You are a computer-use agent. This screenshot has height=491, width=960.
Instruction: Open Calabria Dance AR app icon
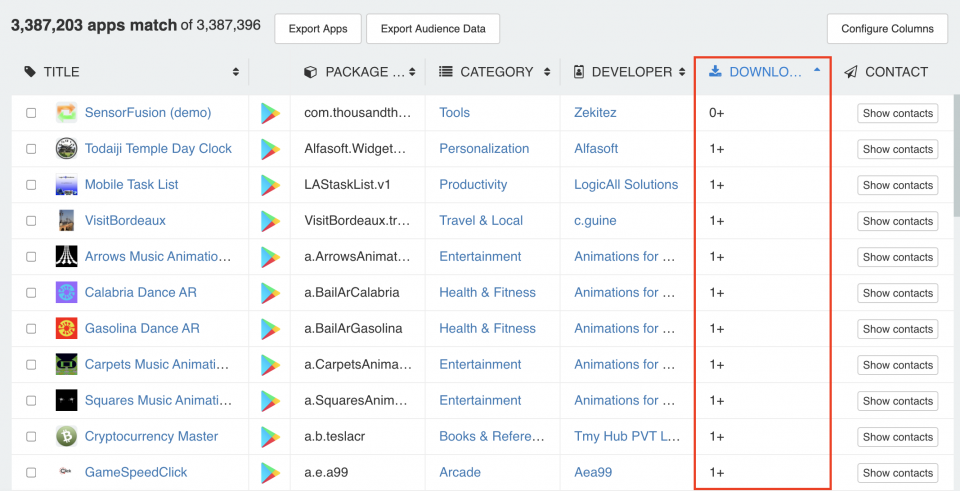click(66, 293)
